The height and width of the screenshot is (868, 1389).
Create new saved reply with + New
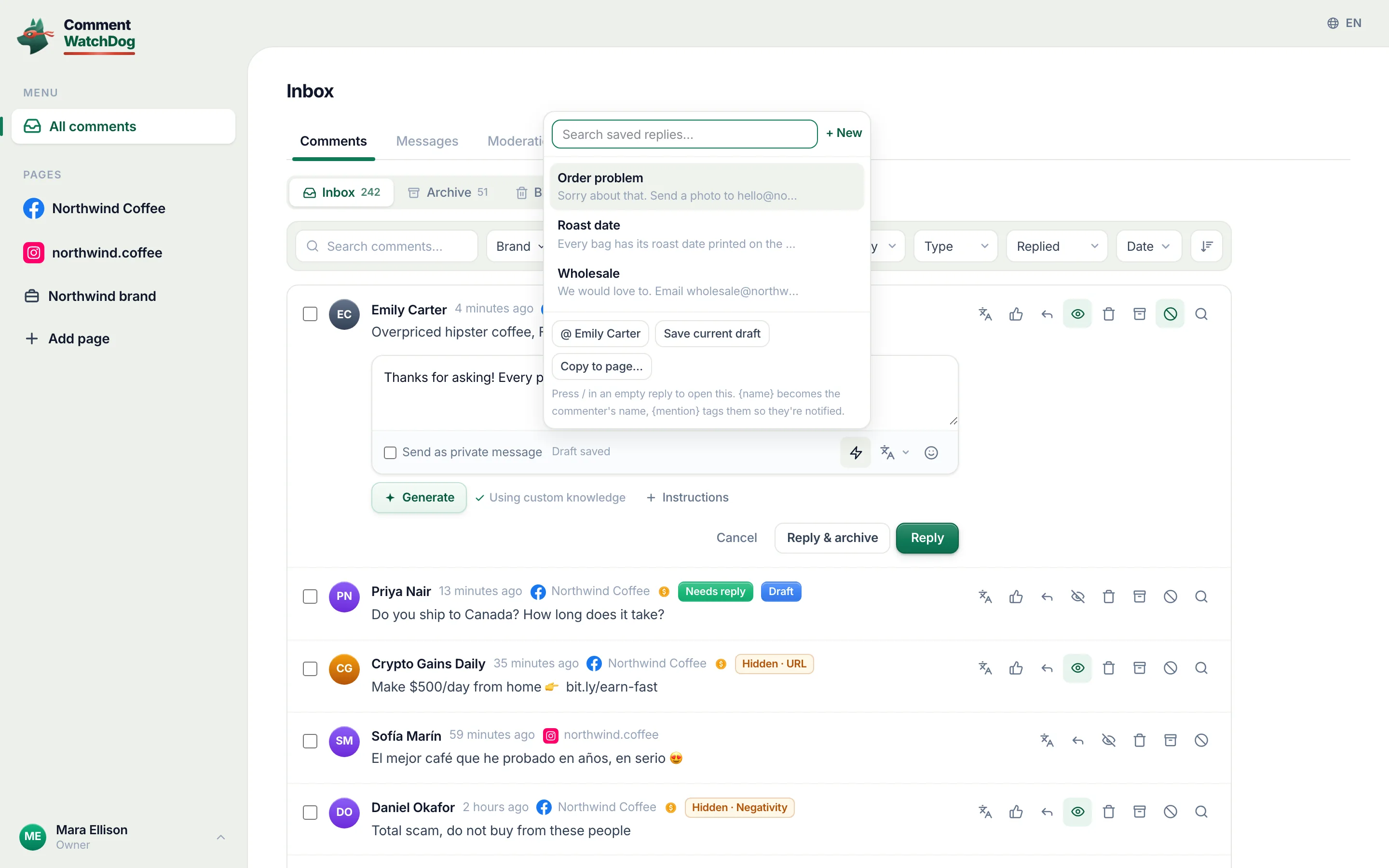(x=844, y=133)
